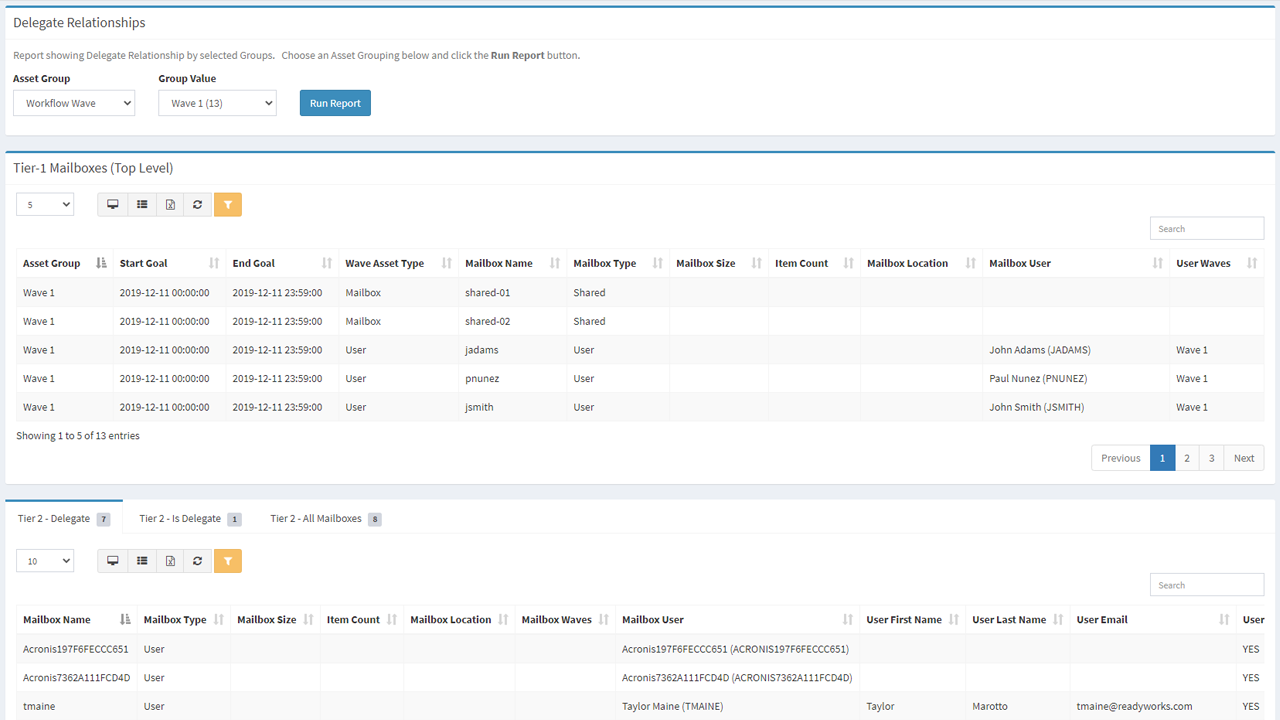Viewport: 1280px width, 720px height.
Task: Click the Run Report button
Action: pyautogui.click(x=335, y=102)
